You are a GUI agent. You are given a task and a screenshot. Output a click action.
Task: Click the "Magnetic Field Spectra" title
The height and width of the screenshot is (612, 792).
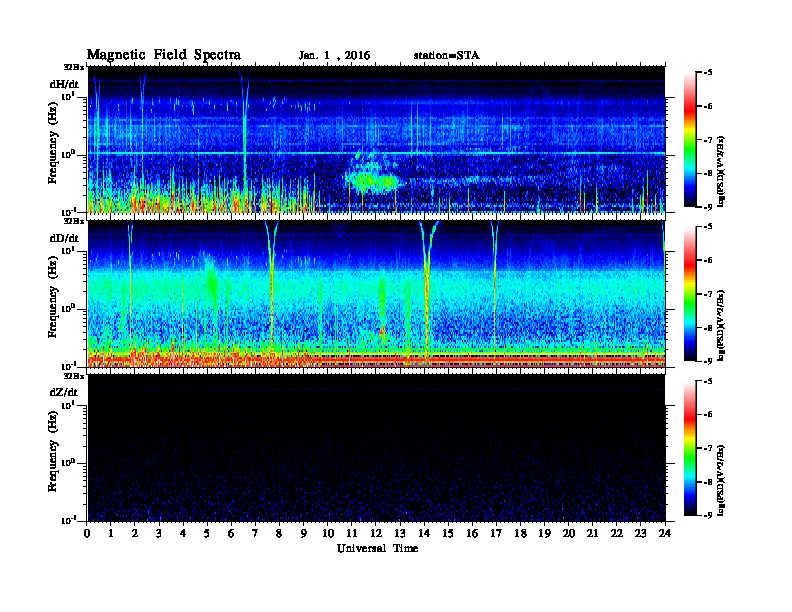pyautogui.click(x=164, y=55)
